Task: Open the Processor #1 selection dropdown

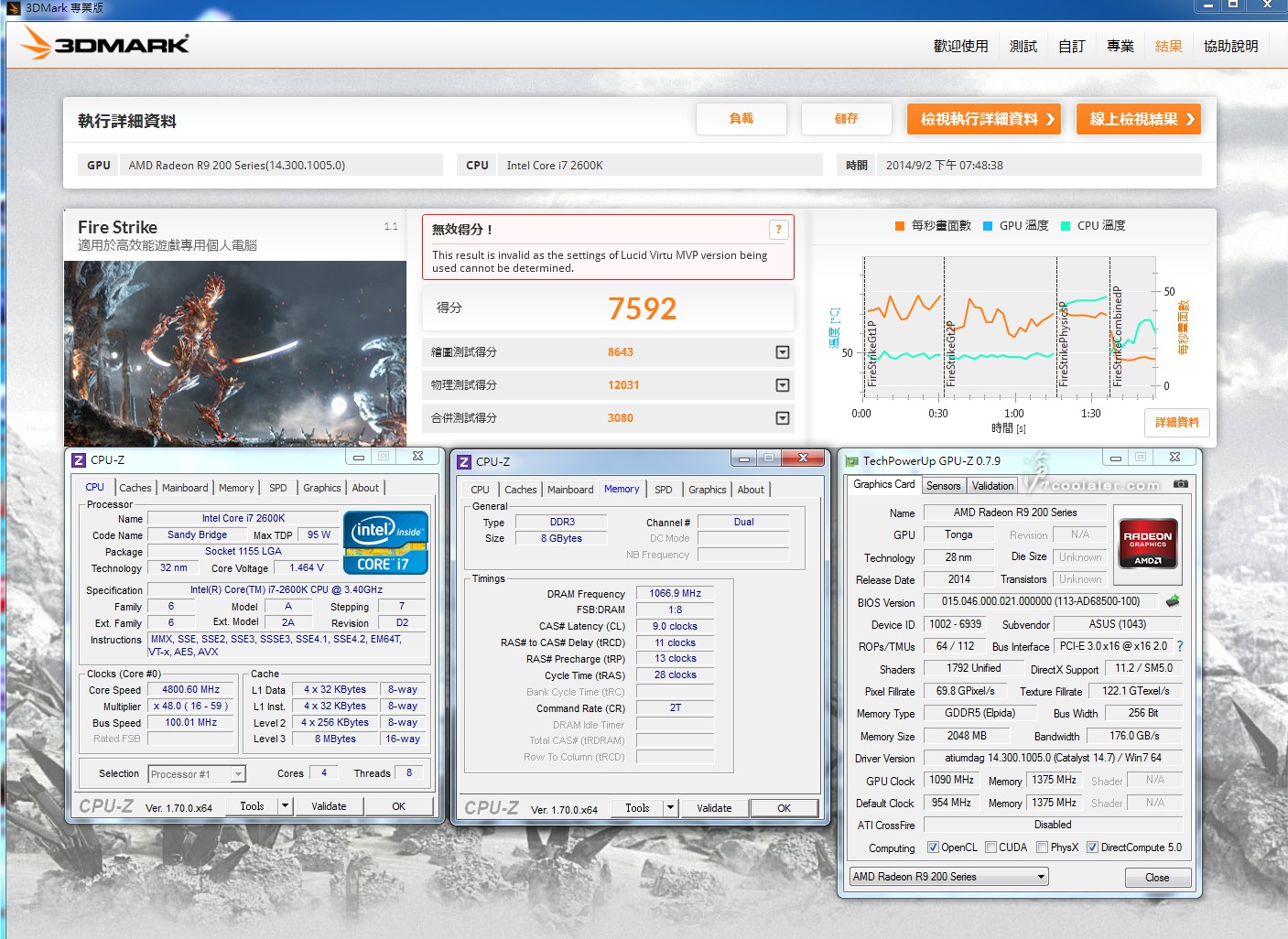Action: point(197,774)
